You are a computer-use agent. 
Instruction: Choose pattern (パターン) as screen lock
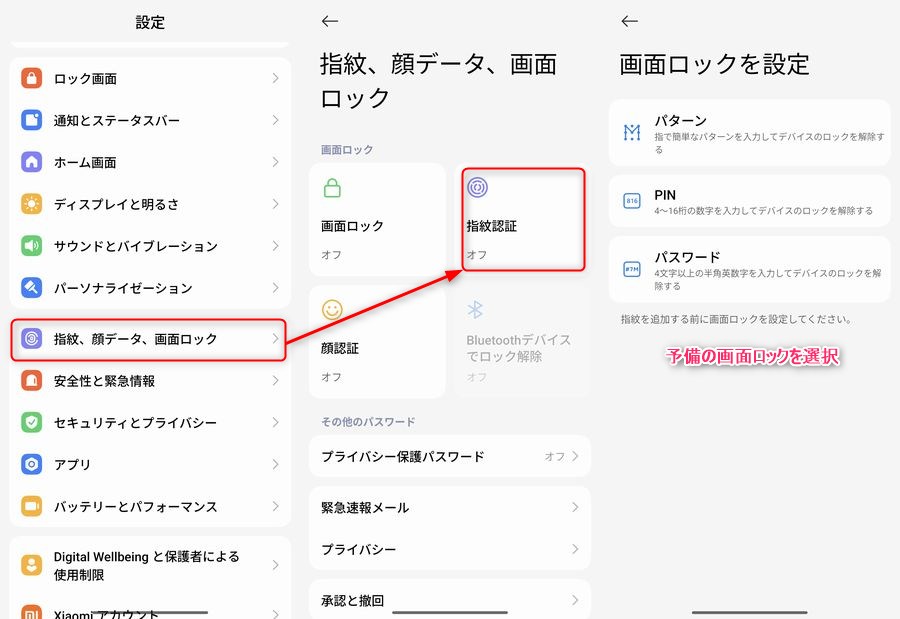[749, 132]
